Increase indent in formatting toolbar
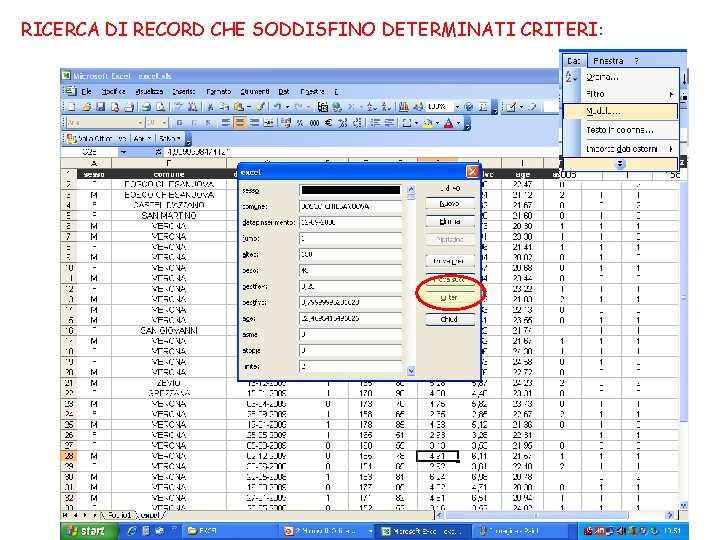 tap(389, 123)
